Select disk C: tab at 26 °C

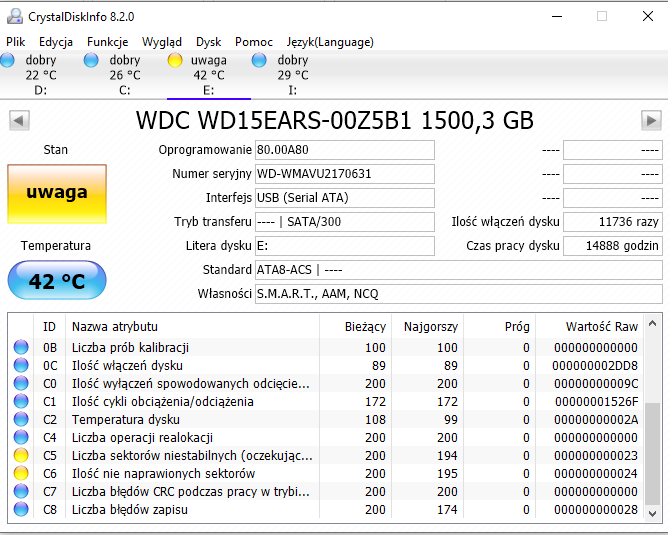[125, 75]
